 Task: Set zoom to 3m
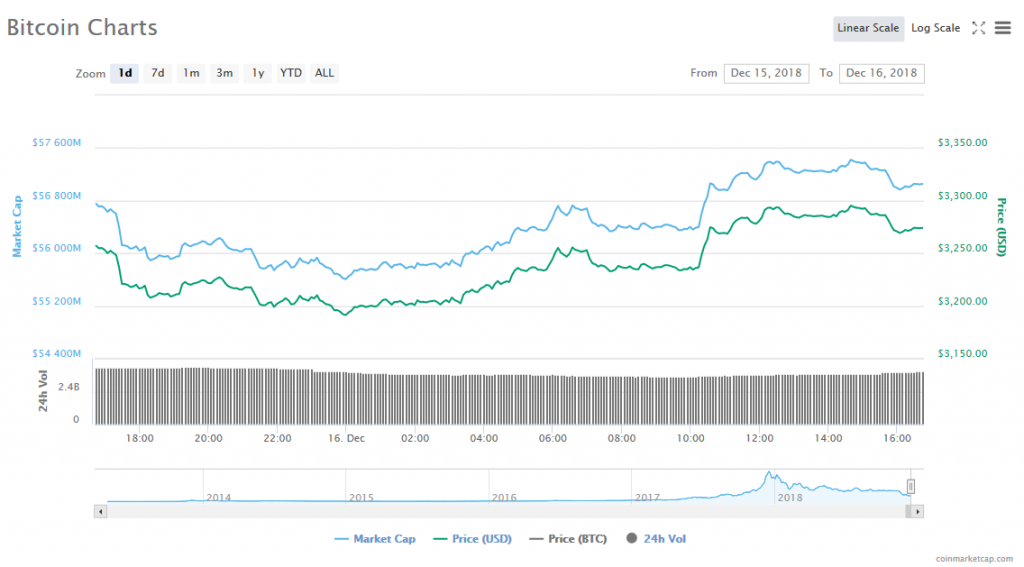[x=225, y=73]
